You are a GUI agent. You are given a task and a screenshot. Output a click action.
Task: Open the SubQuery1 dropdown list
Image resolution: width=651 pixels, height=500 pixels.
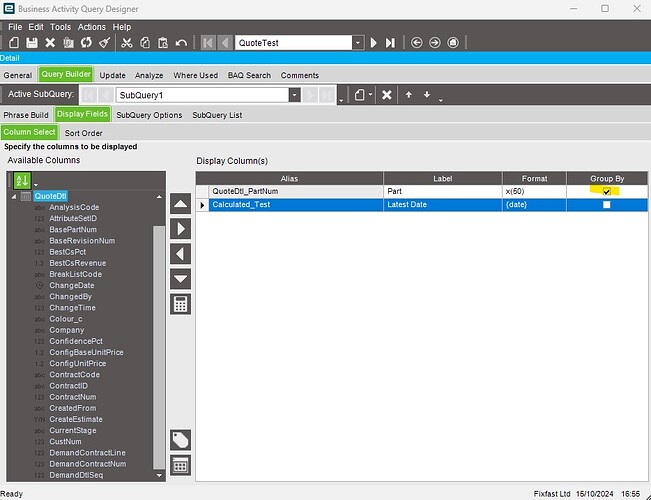pos(294,95)
